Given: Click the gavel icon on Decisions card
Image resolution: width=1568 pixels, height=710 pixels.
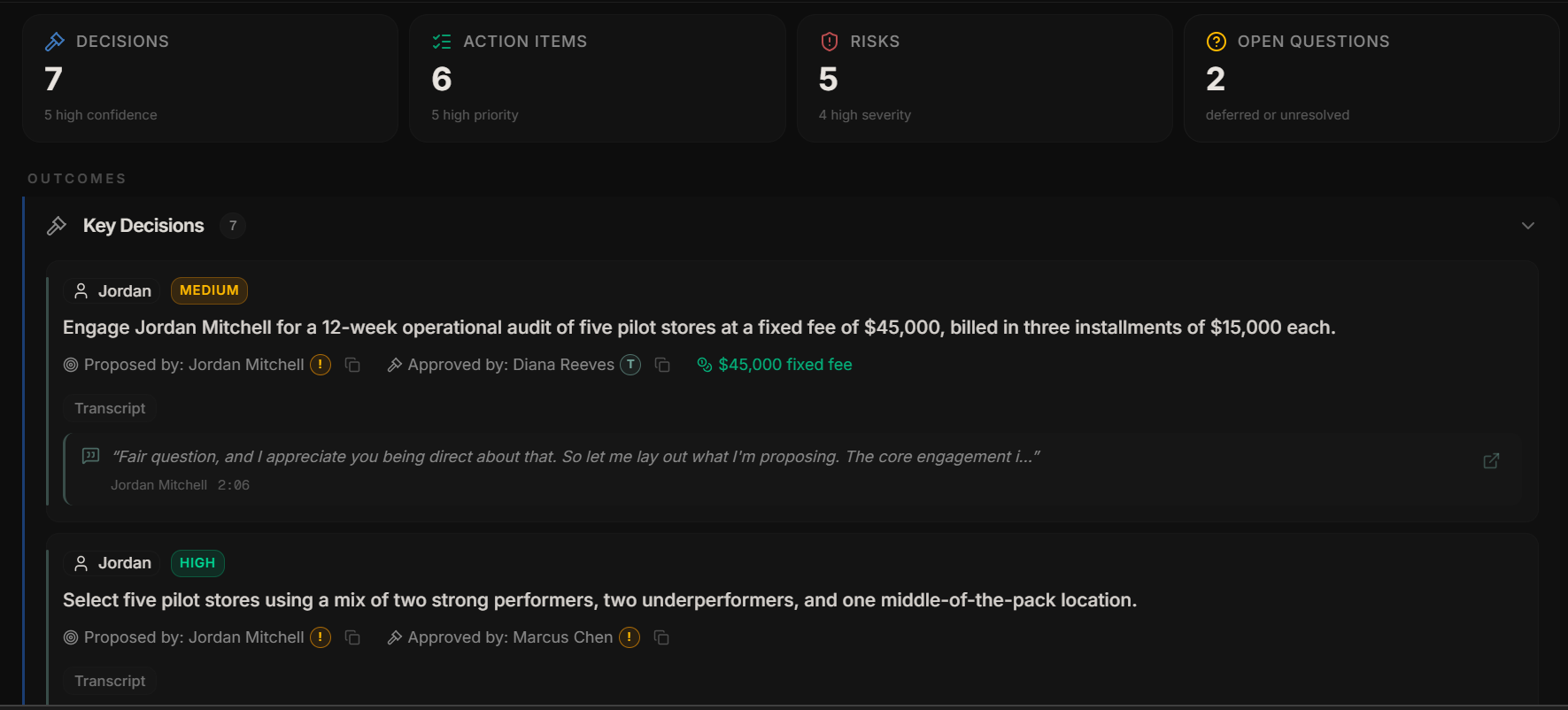Looking at the screenshot, I should tap(55, 42).
